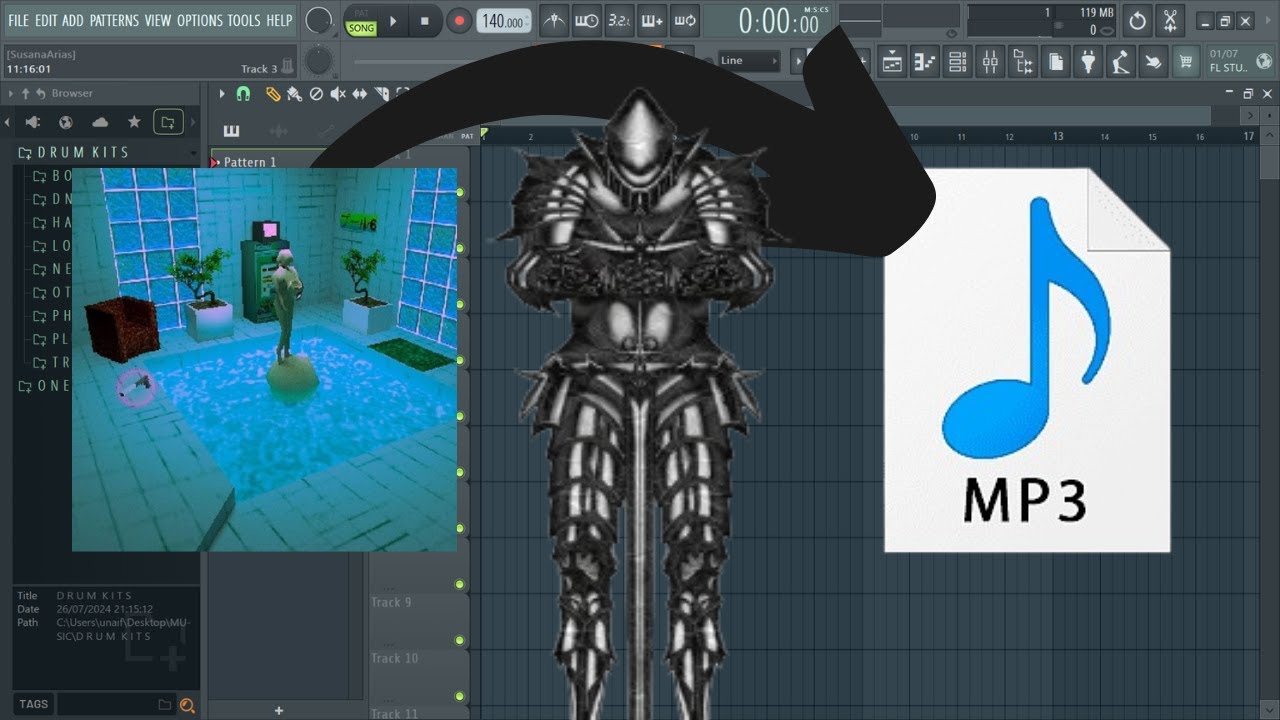
Task: Click the master volume knob
Action: tap(319, 20)
